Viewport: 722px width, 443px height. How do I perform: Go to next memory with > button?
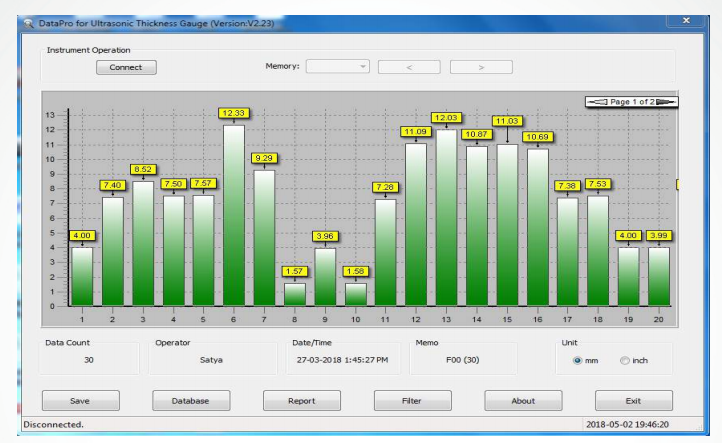(x=481, y=67)
